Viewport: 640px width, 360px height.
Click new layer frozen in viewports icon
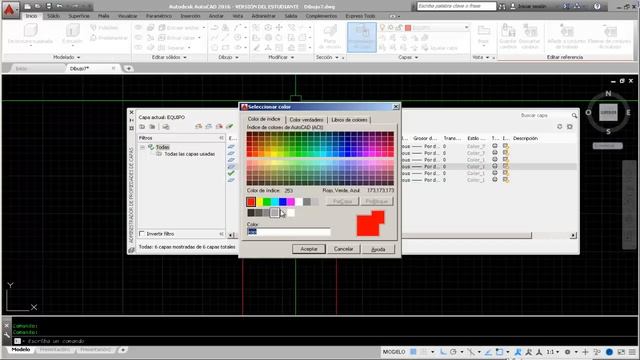pos(209,127)
